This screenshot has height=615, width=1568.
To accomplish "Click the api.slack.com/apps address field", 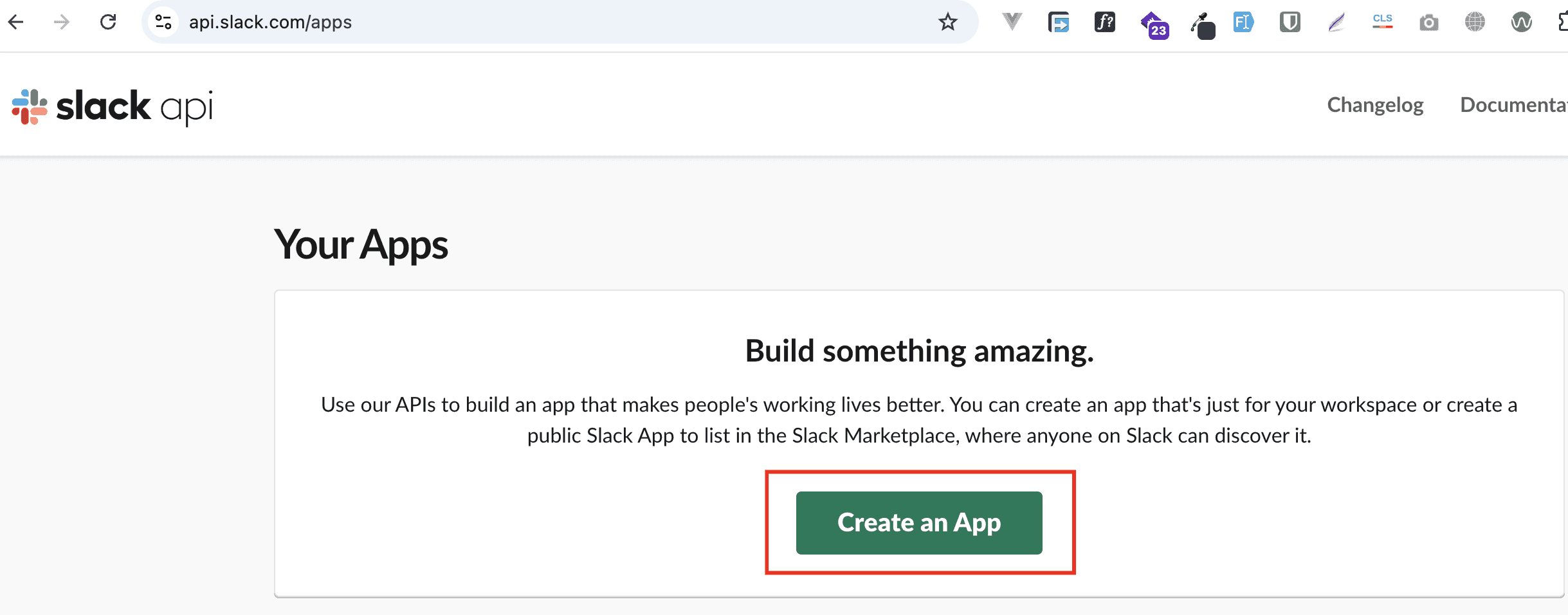I will pos(560,22).
